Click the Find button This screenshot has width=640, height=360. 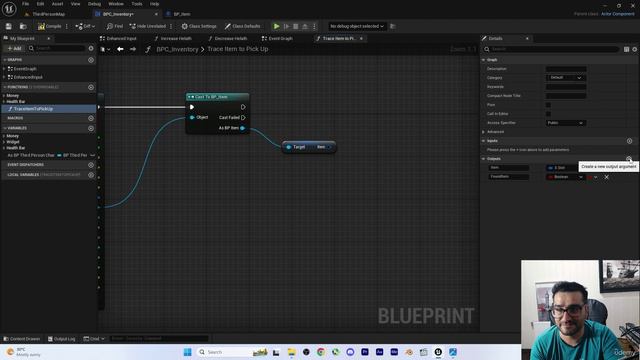115,26
